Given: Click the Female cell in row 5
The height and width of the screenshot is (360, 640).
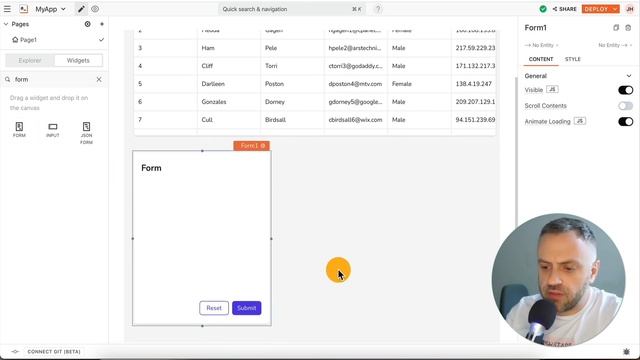Looking at the screenshot, I should coord(419,84).
